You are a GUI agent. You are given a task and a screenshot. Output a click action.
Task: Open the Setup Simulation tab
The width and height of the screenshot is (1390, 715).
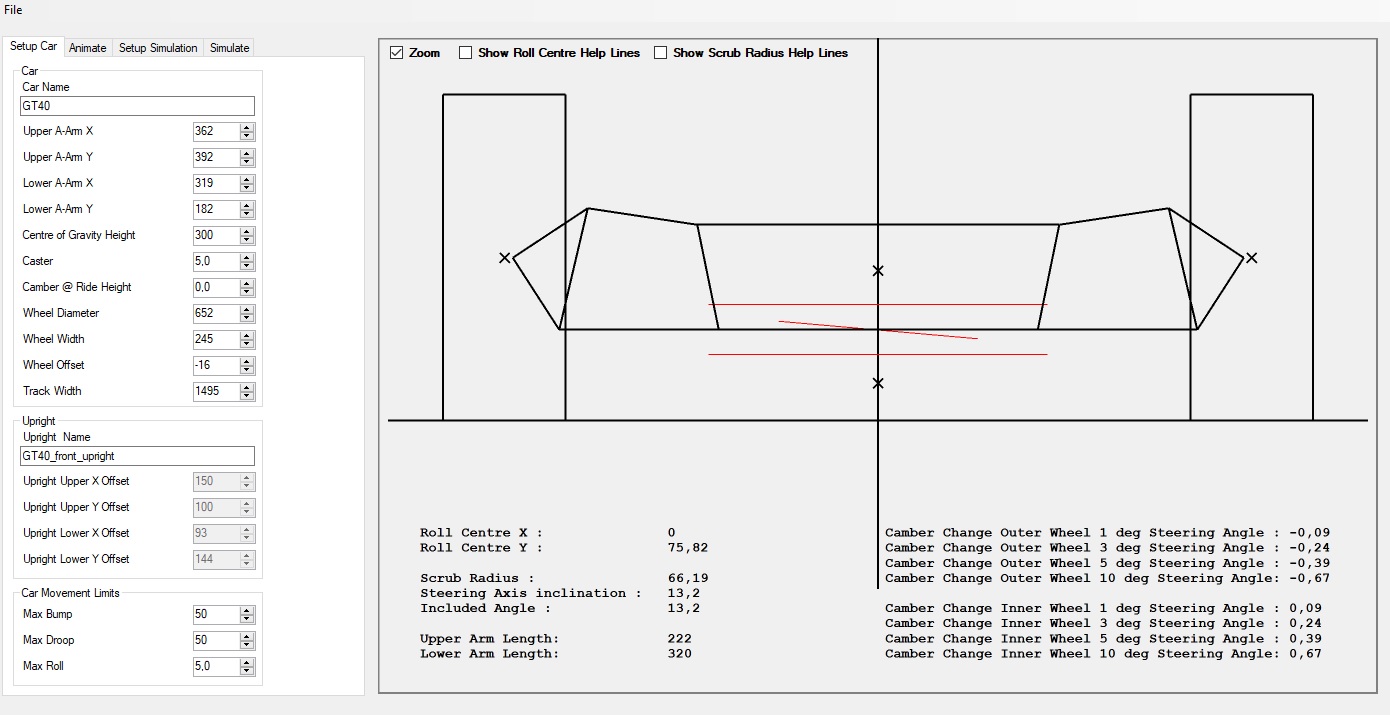[158, 48]
